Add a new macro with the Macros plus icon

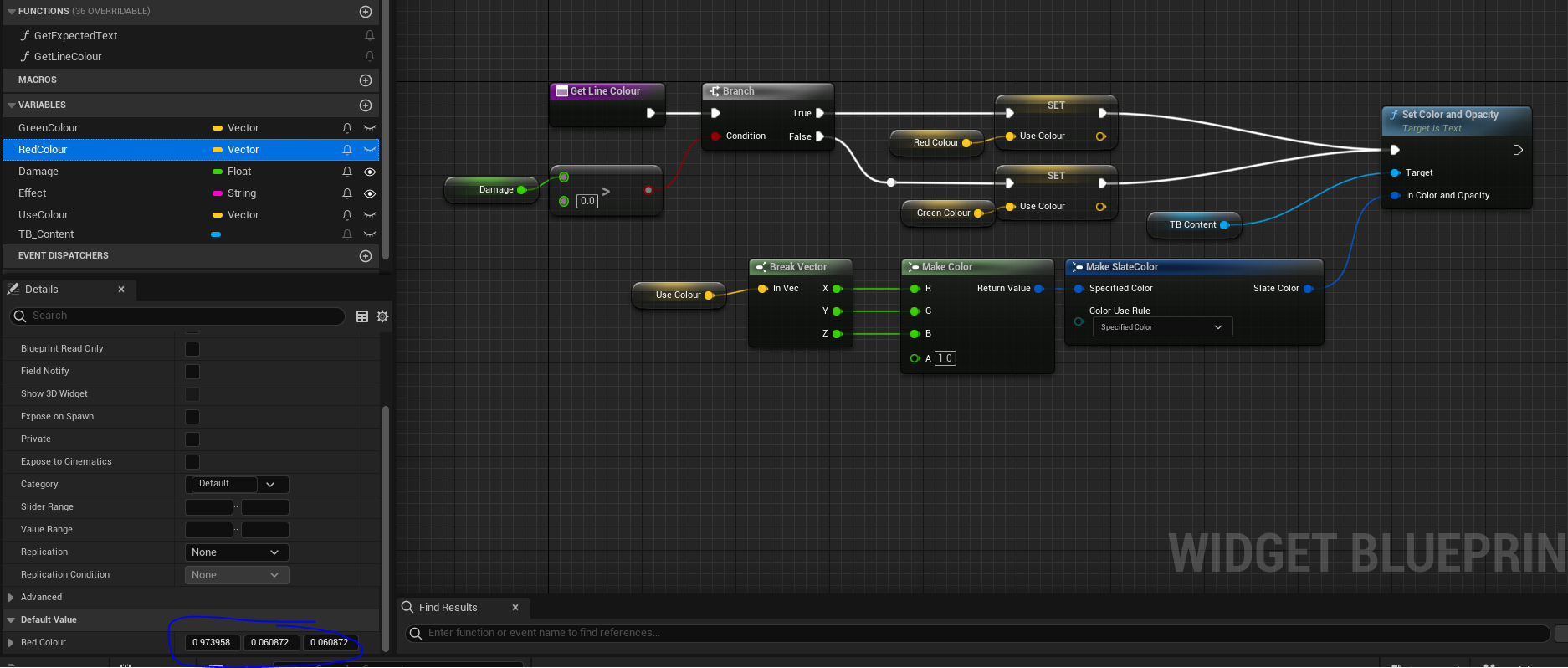click(366, 80)
